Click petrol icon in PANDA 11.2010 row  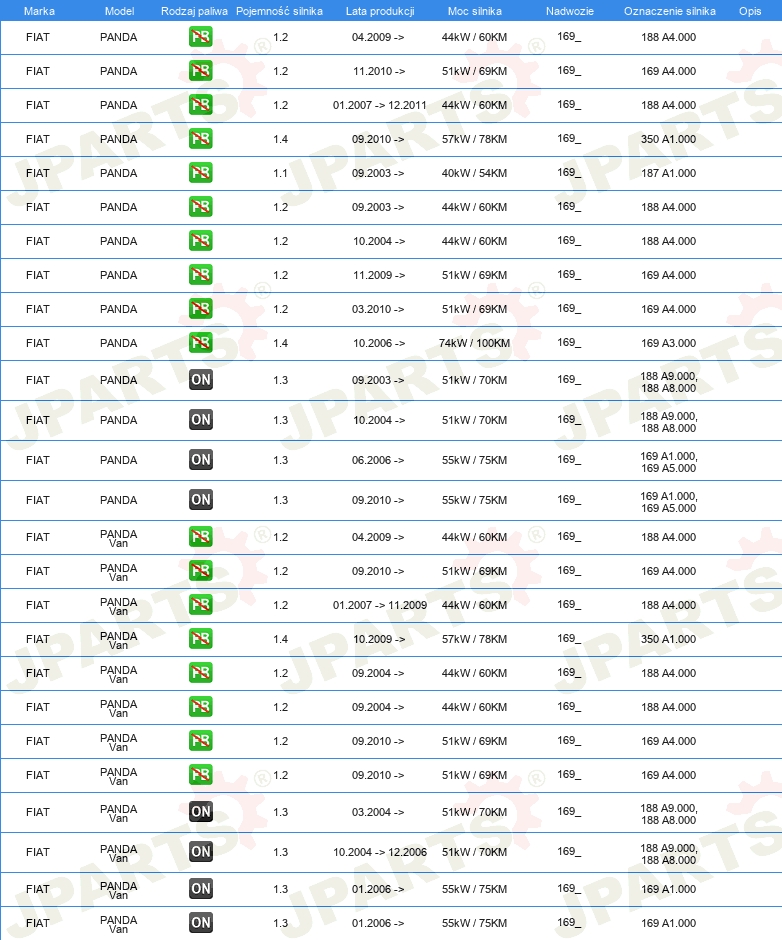pyautogui.click(x=200, y=71)
